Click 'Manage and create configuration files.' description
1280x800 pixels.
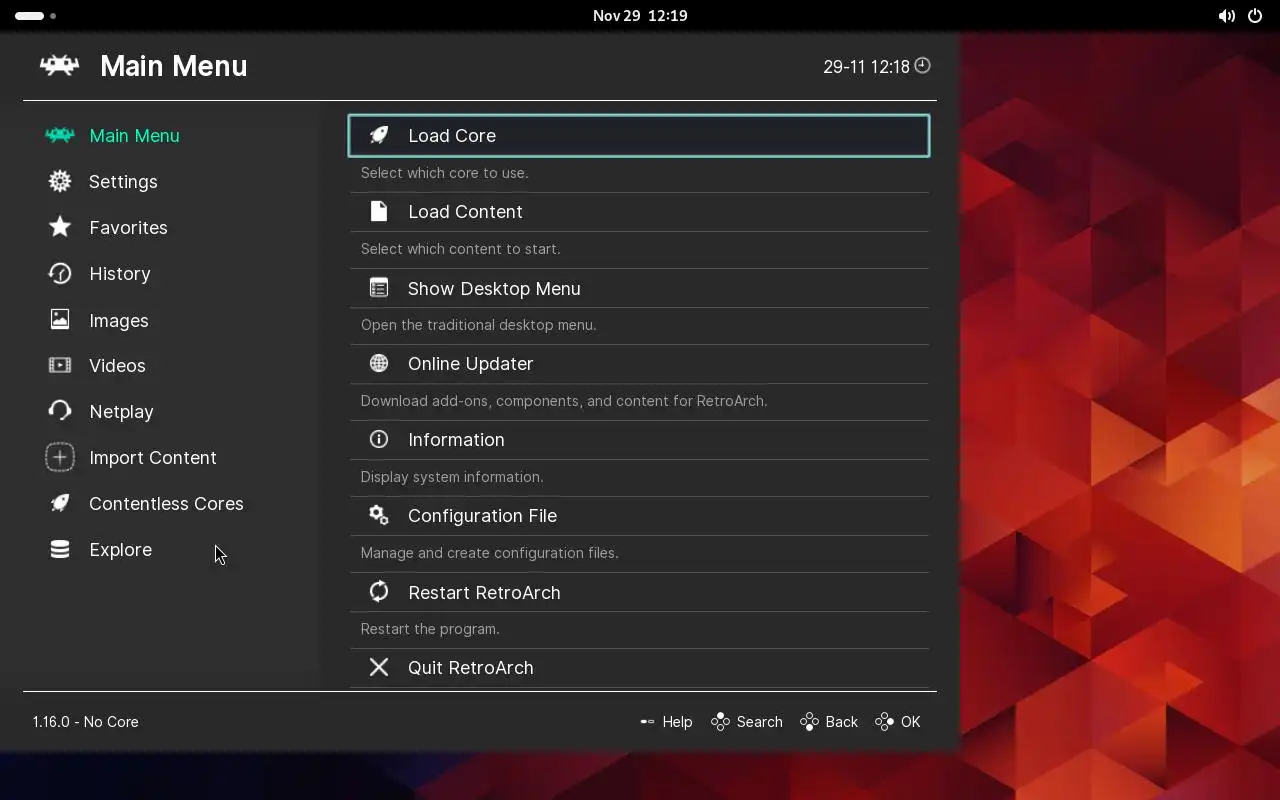[489, 552]
